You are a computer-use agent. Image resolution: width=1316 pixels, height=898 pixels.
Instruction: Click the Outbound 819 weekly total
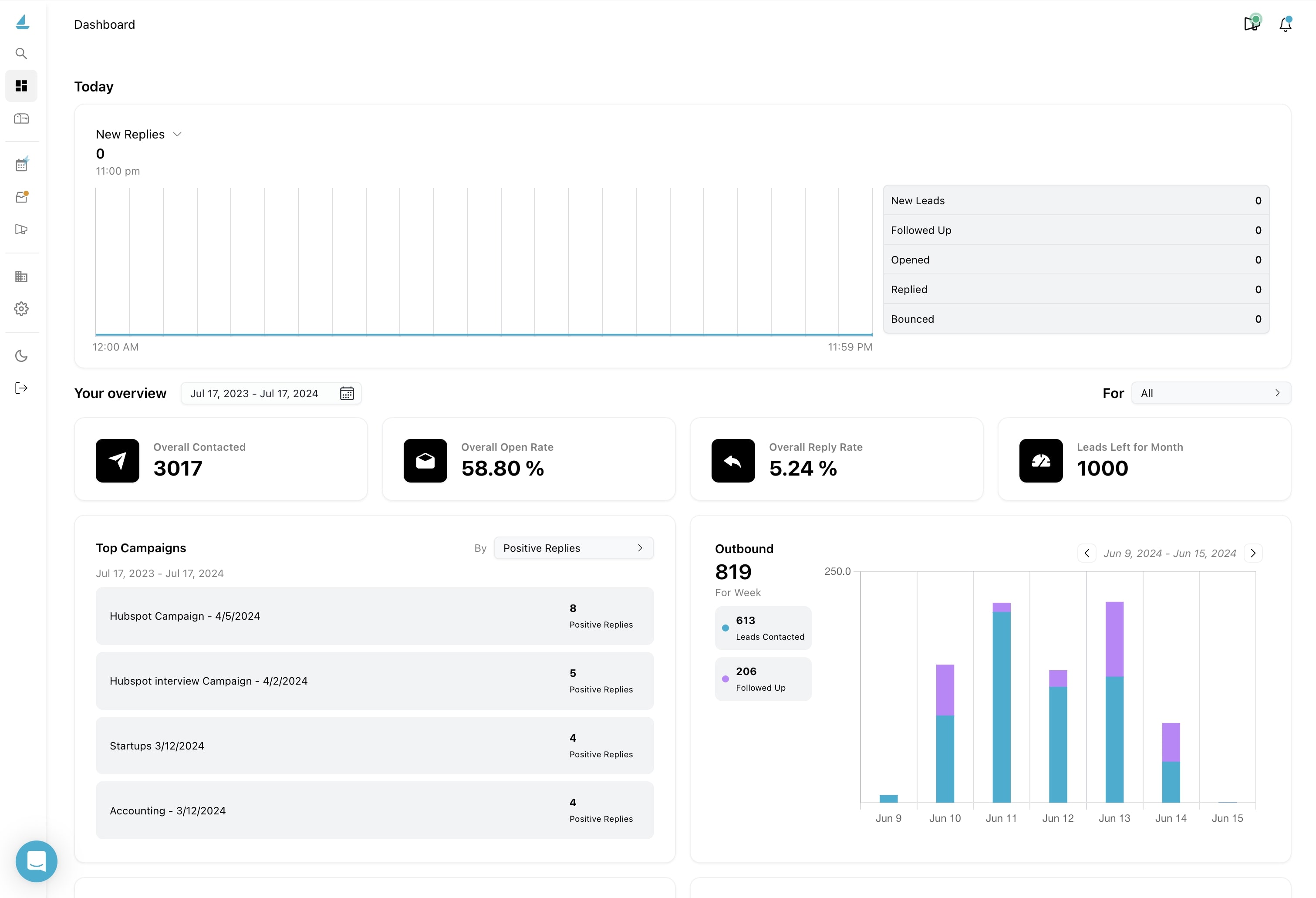[733, 572]
